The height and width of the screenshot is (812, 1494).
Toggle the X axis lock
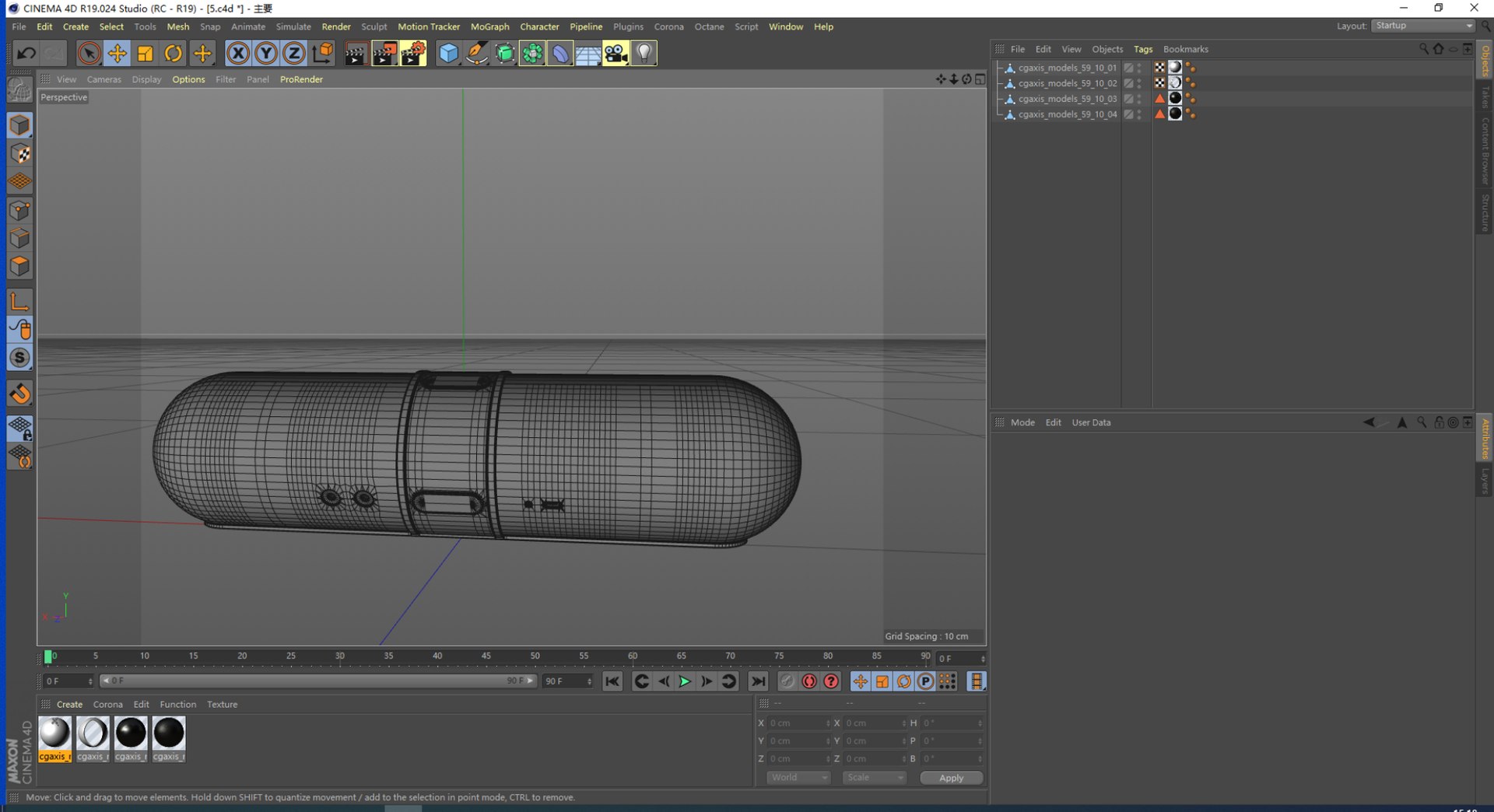(x=238, y=54)
